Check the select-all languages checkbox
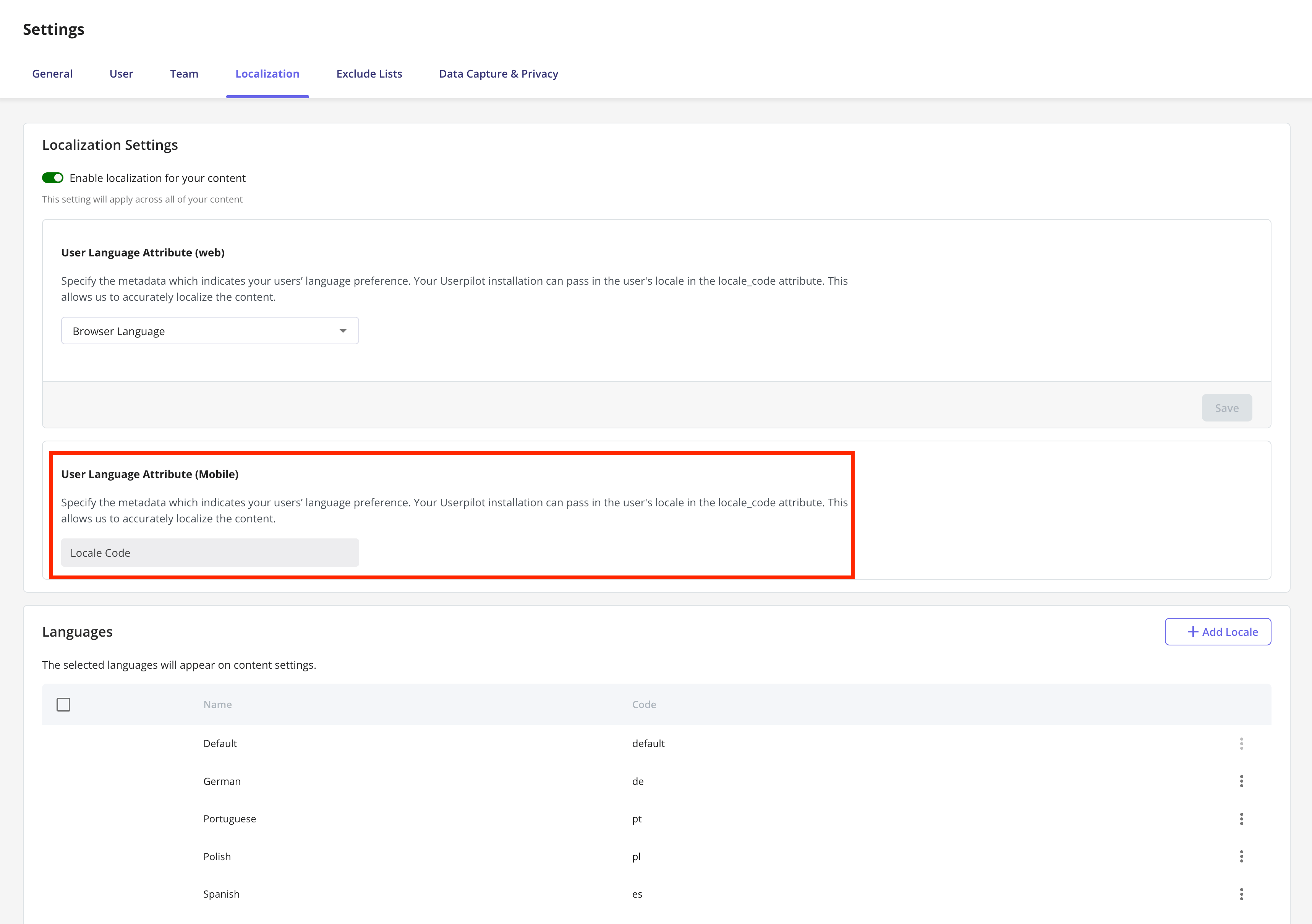The image size is (1312, 924). point(63,705)
